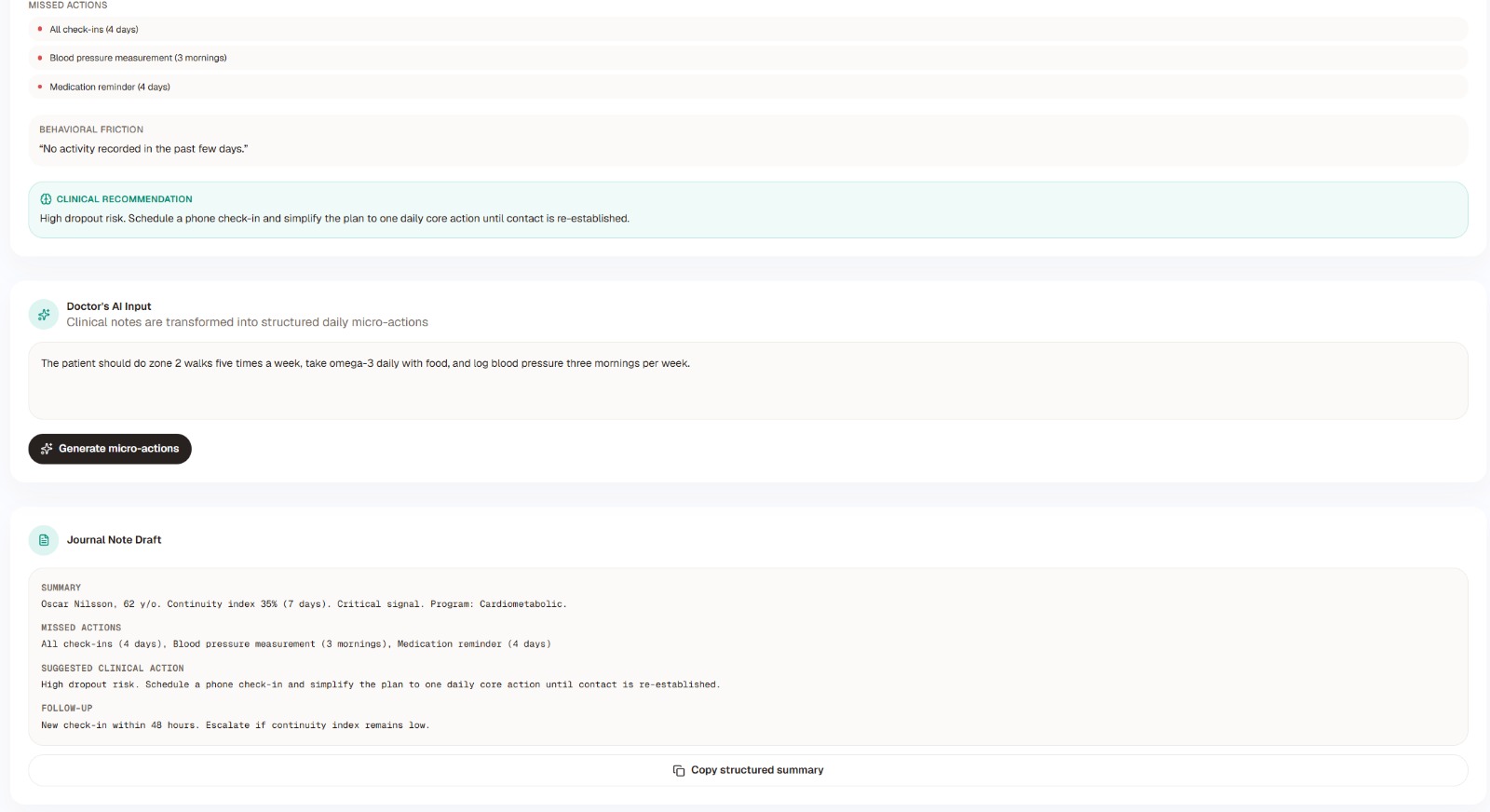
Task: Click the copy icon in Copy structured summary
Action: (679, 770)
